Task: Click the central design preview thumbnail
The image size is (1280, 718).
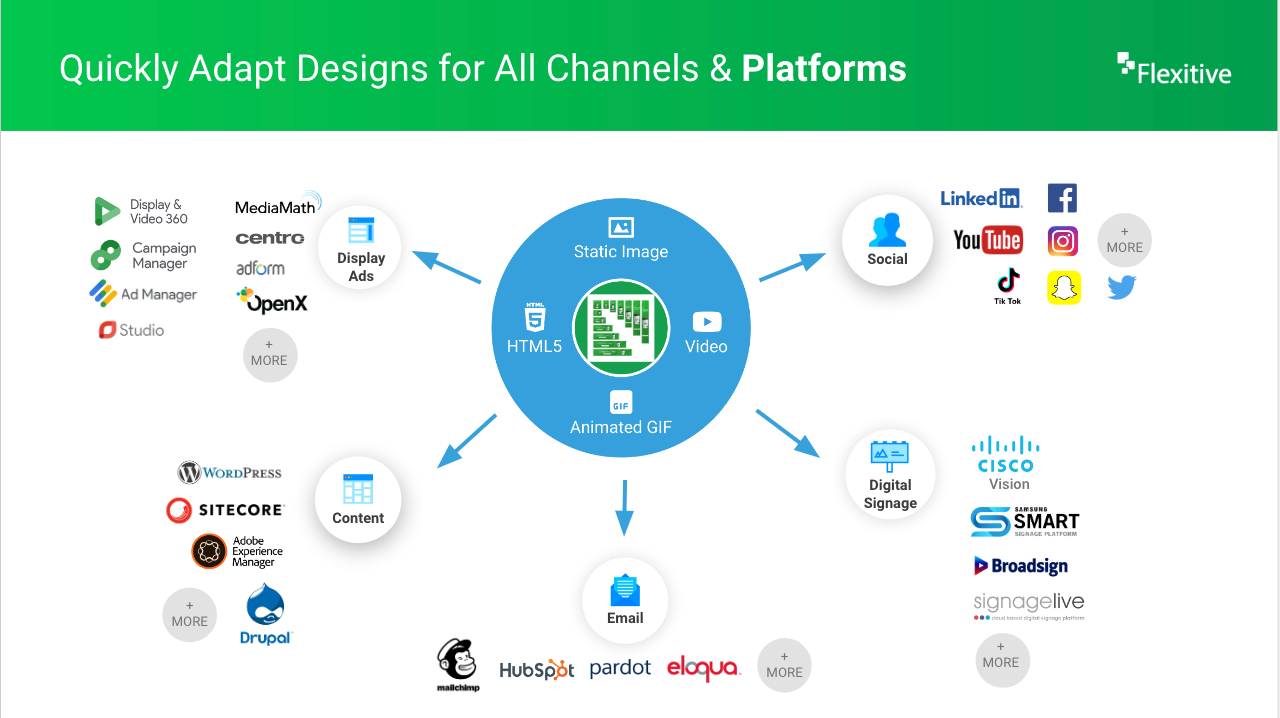Action: 621,327
